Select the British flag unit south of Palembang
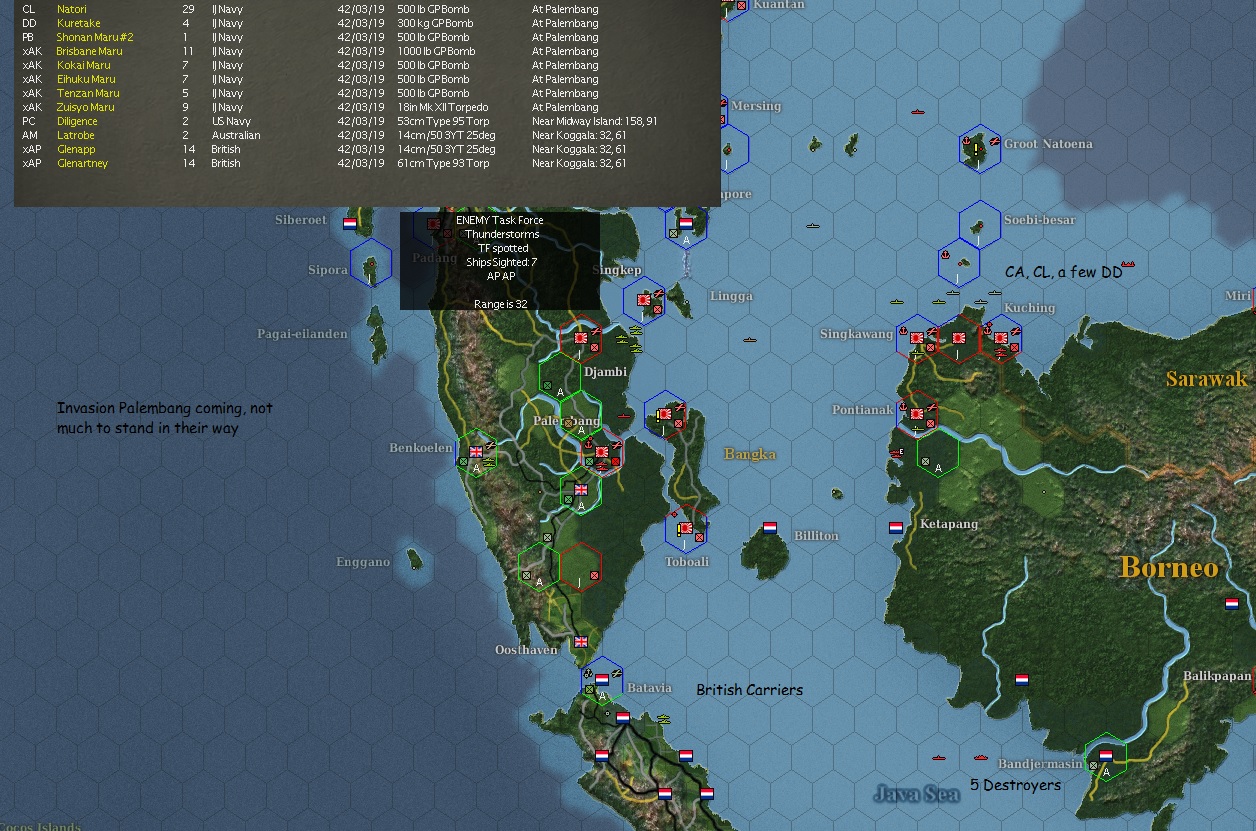 581,490
